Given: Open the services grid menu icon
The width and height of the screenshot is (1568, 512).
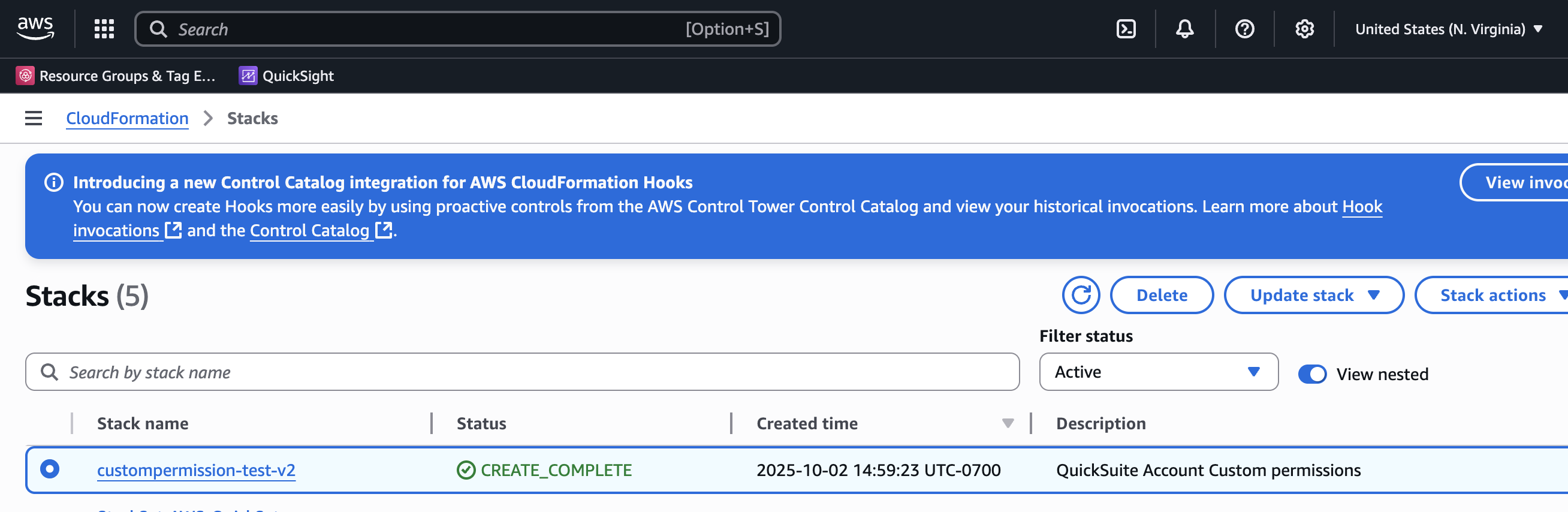Looking at the screenshot, I should (x=104, y=29).
